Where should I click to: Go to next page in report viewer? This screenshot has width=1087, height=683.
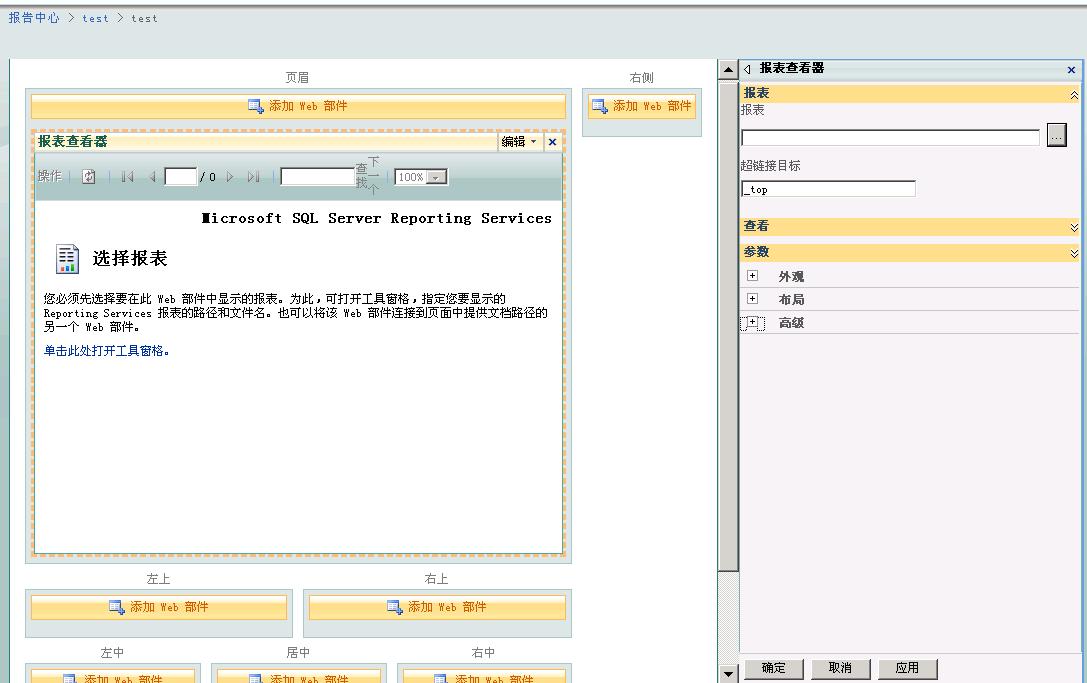coord(230,177)
